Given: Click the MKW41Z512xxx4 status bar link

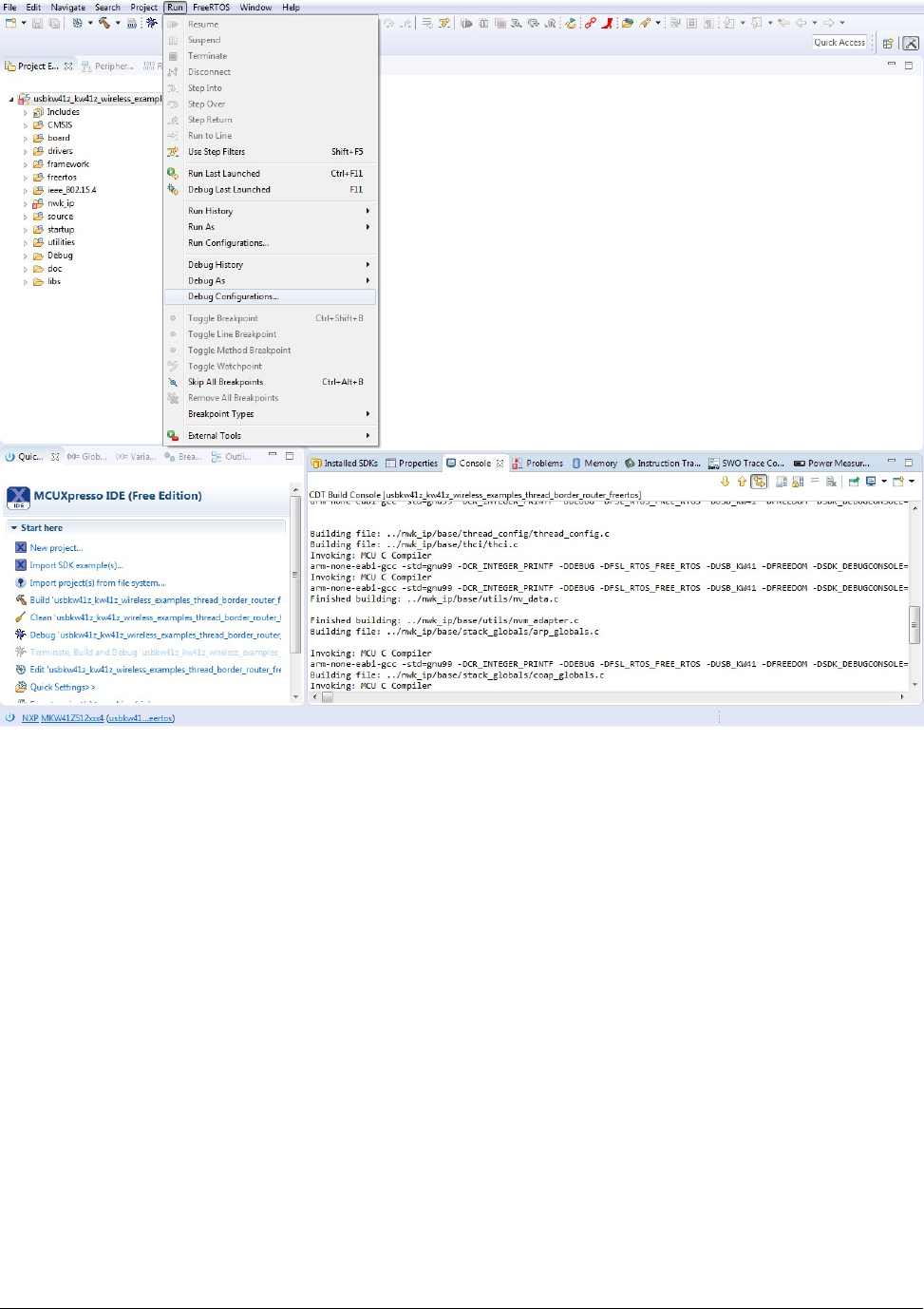Looking at the screenshot, I should (x=72, y=718).
